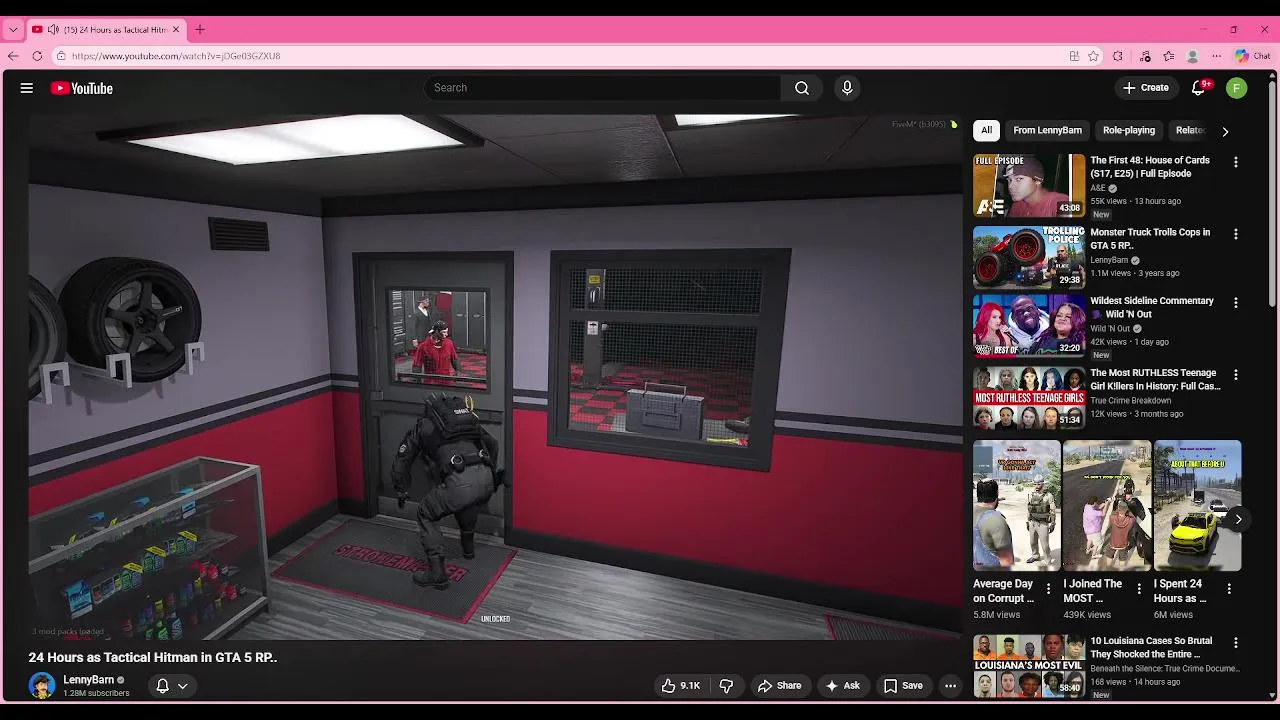Open Most RUTHLESS Teenage Girls thumbnail
1280x720 pixels.
click(1029, 398)
